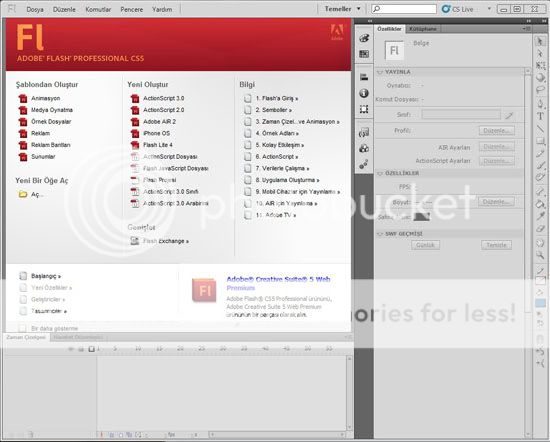
Task: Click Düzenle button next to AIR Ayarları
Action: 497,147
